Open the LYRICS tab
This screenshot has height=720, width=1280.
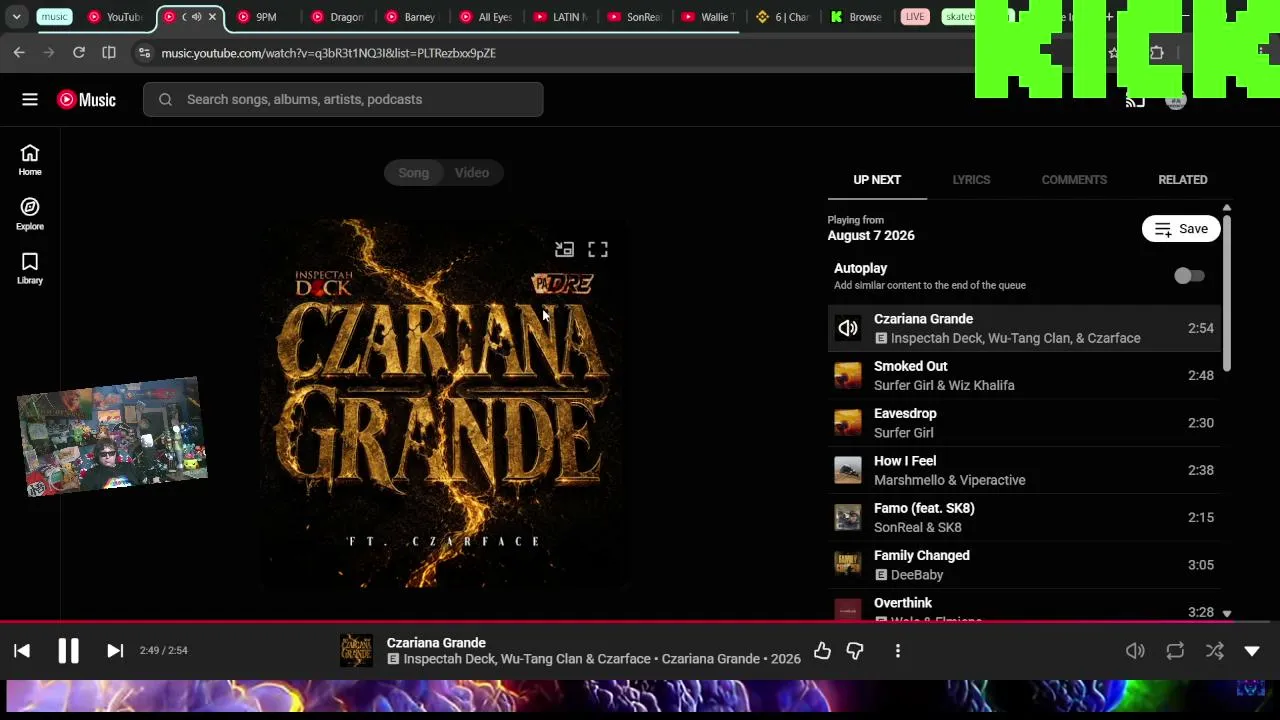(971, 180)
